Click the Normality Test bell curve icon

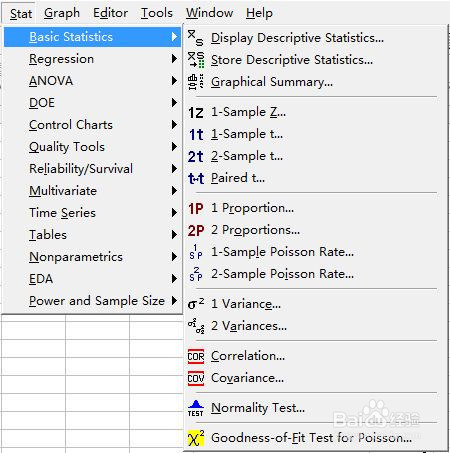[196, 408]
